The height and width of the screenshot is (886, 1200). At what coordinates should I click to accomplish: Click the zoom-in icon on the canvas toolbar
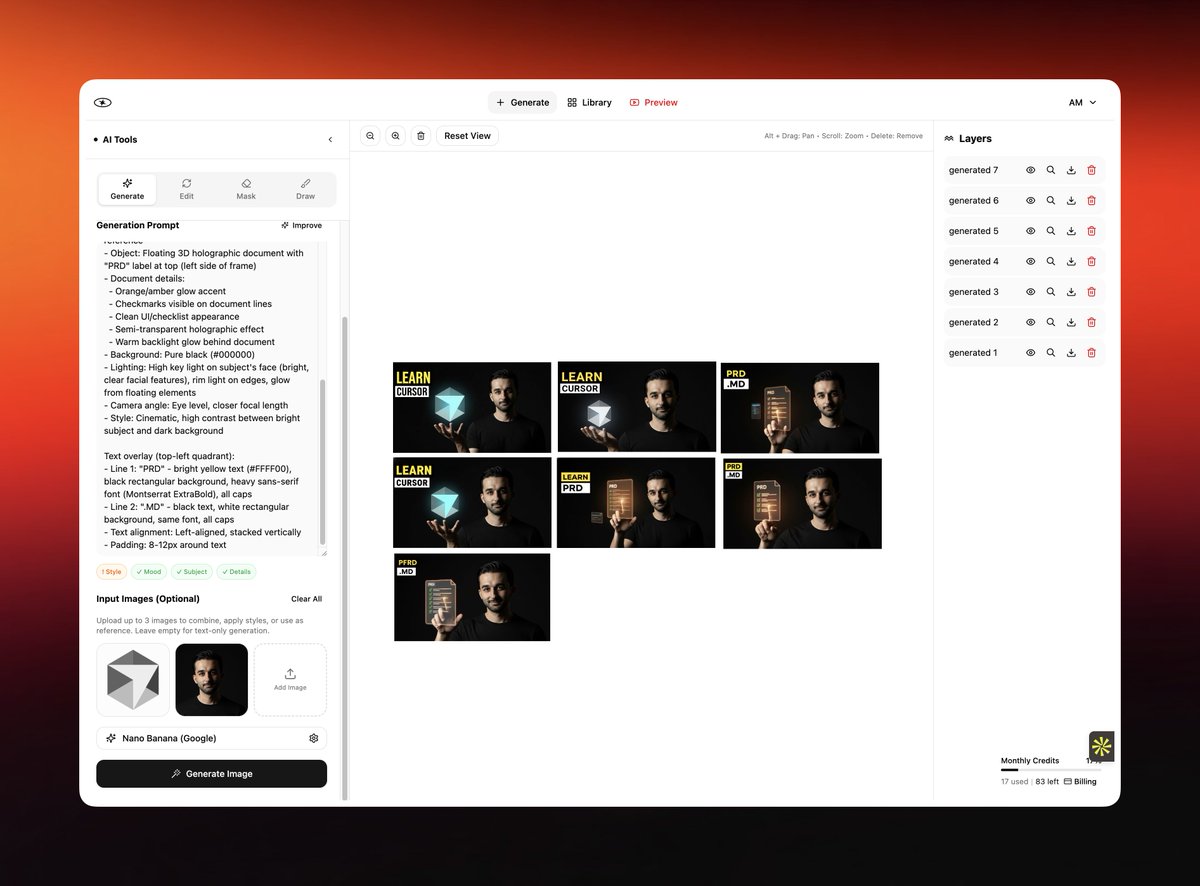(x=395, y=135)
